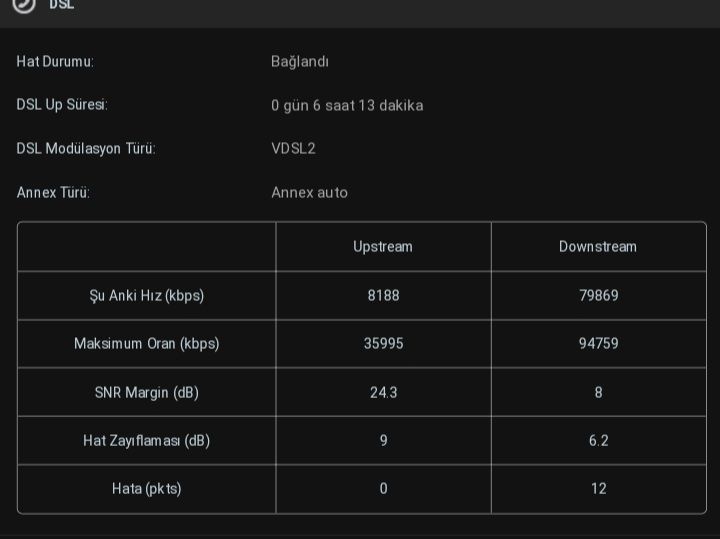Select the DSL Up Süresi label
The height and width of the screenshot is (539, 720).
click(x=62, y=105)
